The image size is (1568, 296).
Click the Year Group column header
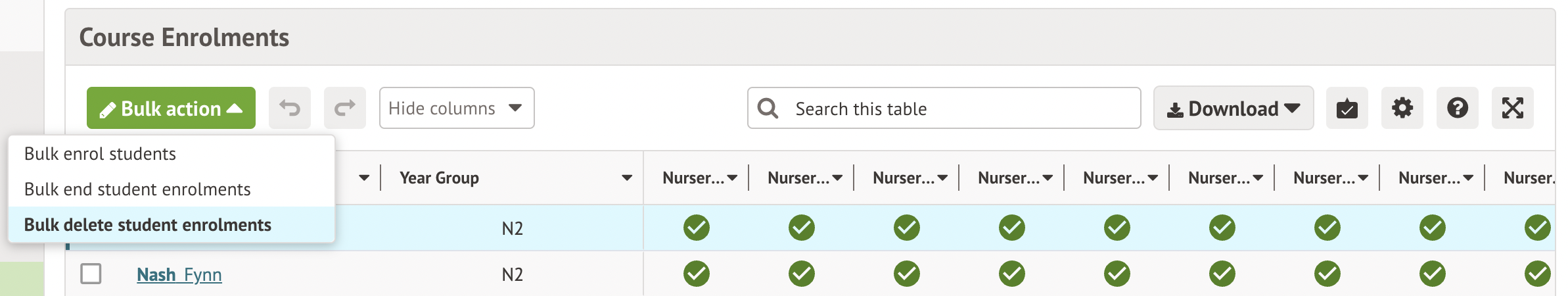click(439, 178)
